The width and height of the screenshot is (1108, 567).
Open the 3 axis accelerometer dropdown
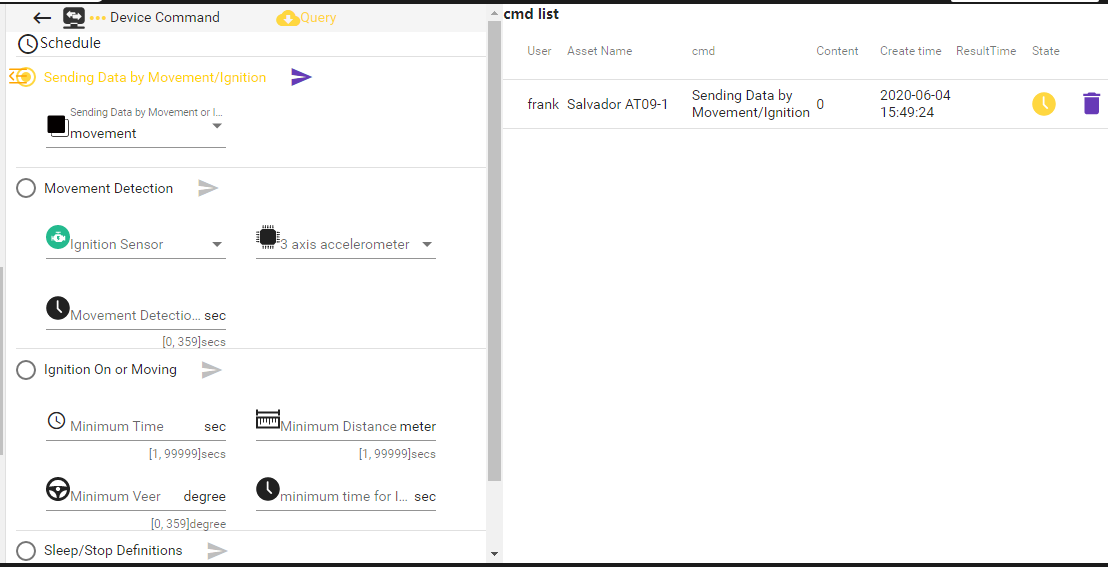pyautogui.click(x=427, y=245)
